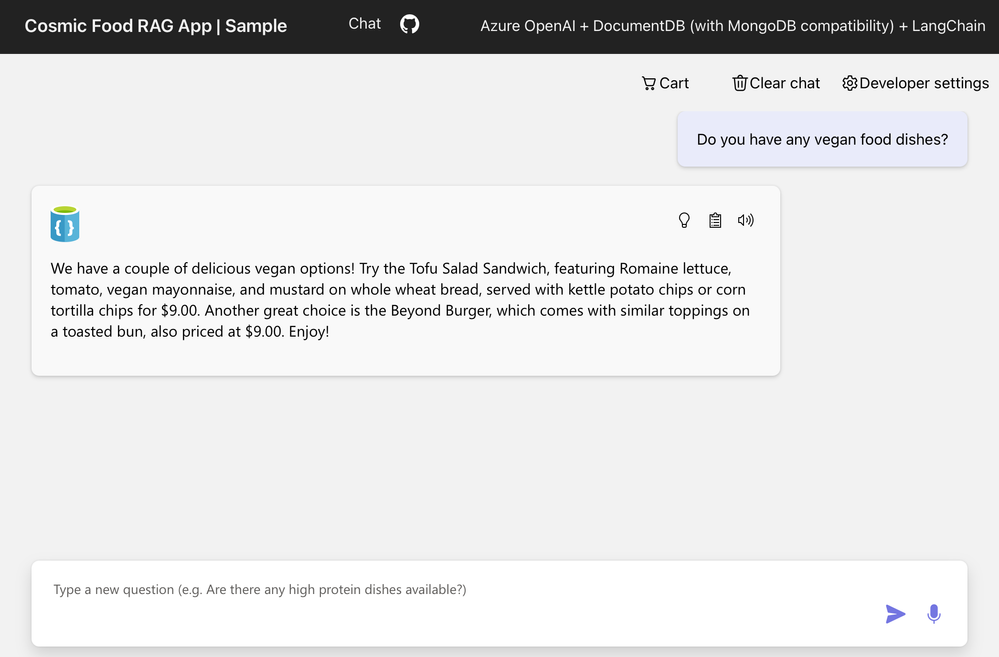The width and height of the screenshot is (999, 657).
Task: Open Developer settings text label
Action: click(x=924, y=83)
